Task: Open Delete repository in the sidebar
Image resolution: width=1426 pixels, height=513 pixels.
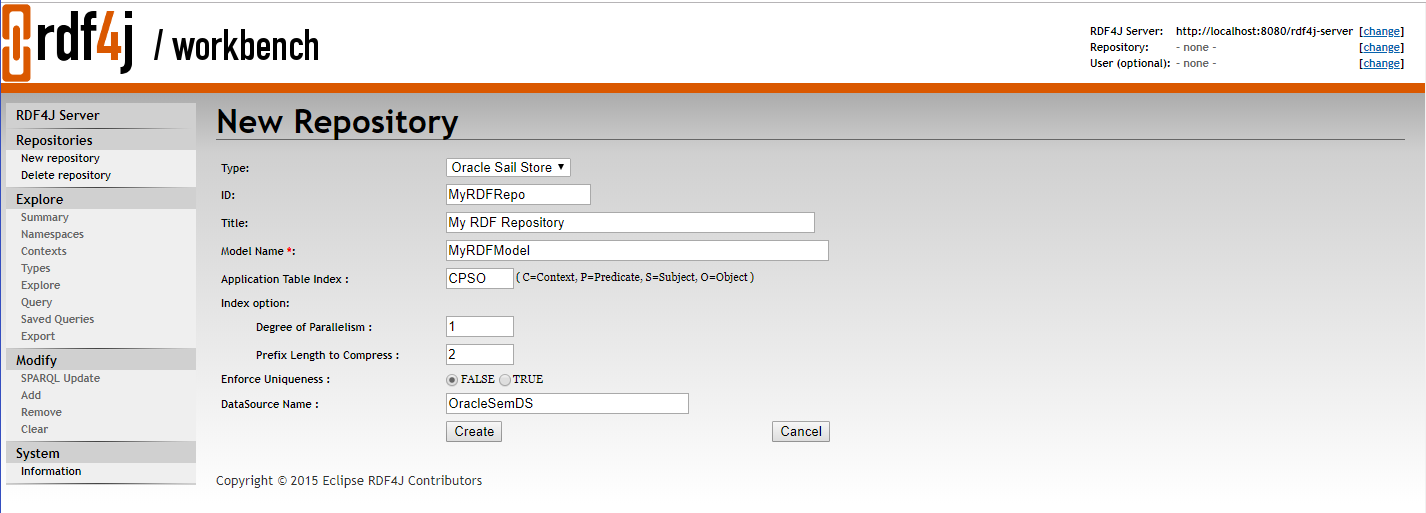Action: point(66,175)
